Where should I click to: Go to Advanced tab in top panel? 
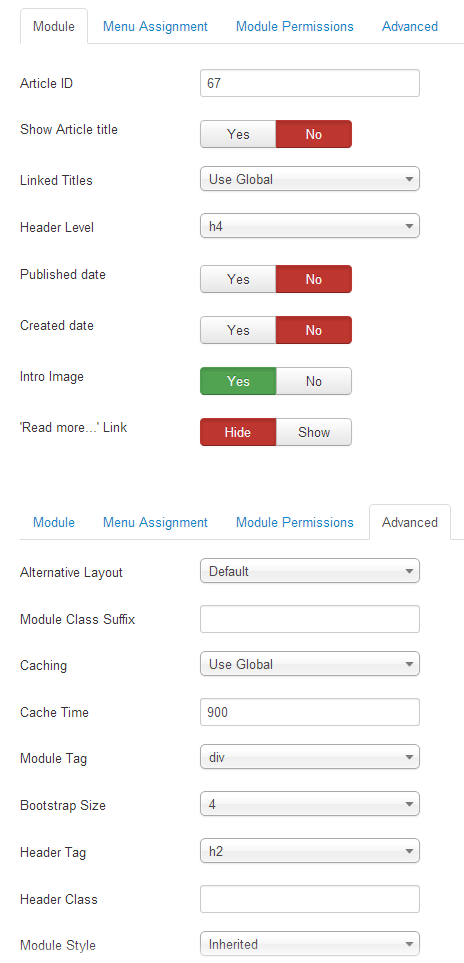[x=409, y=26]
